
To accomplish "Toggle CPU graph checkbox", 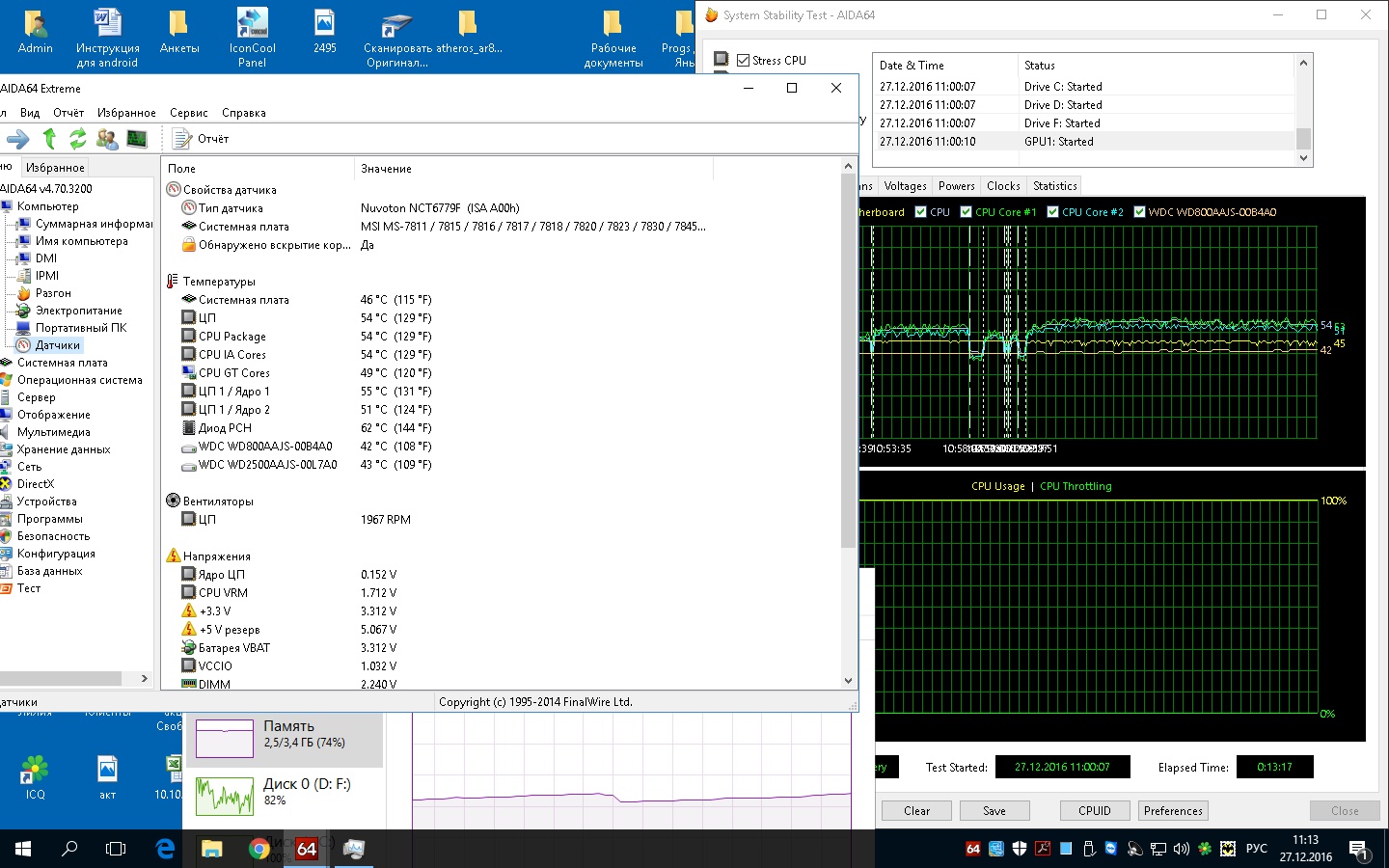I will click(x=920, y=212).
